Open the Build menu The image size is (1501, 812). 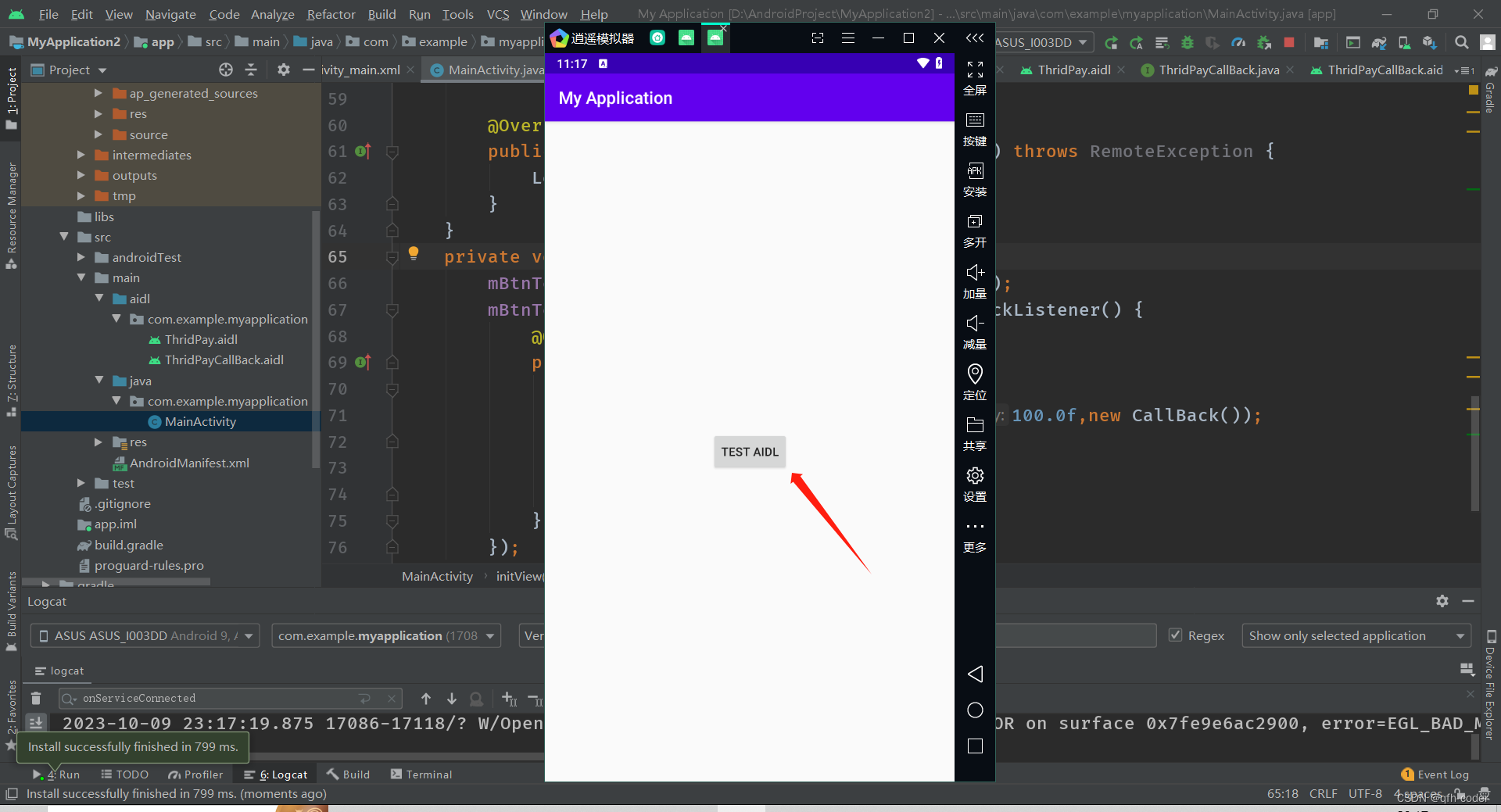[x=382, y=14]
